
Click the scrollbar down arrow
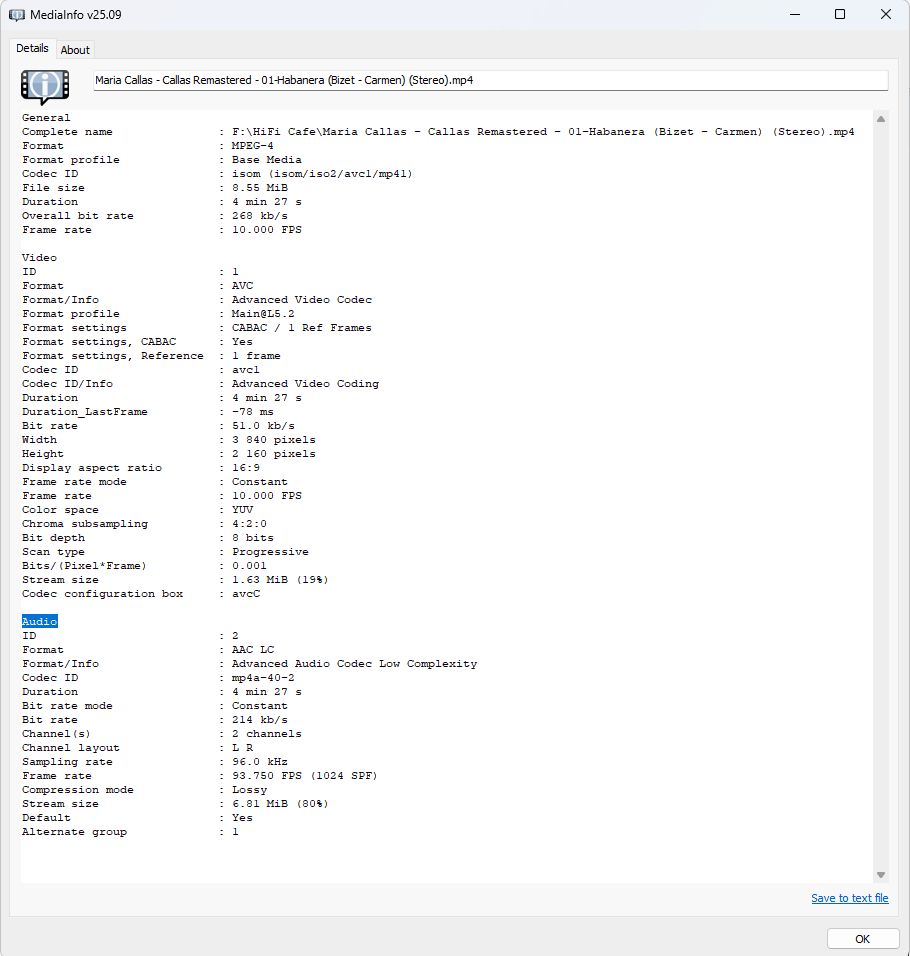pos(880,875)
